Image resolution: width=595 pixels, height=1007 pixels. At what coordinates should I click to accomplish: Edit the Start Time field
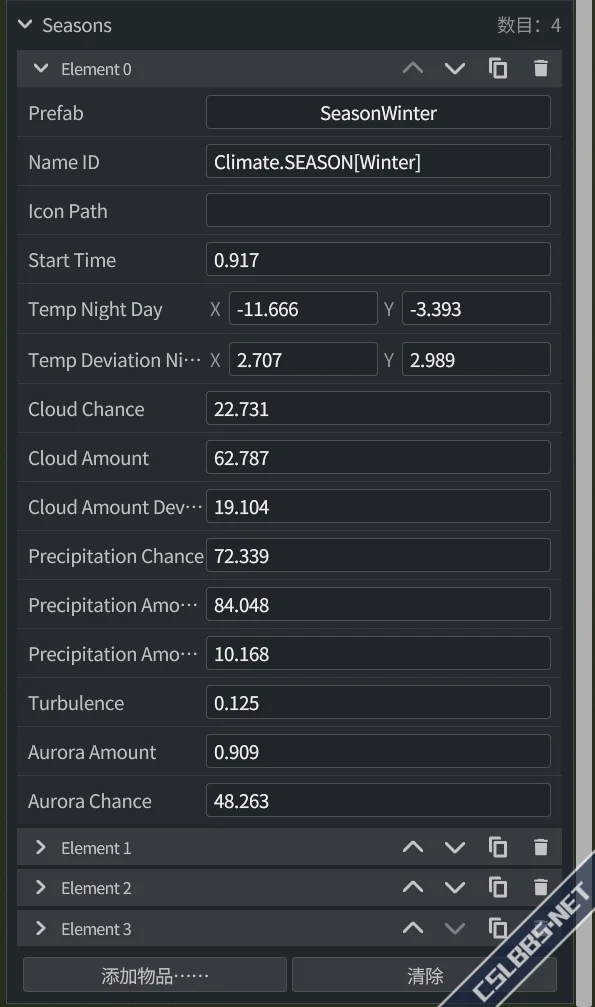point(378,259)
